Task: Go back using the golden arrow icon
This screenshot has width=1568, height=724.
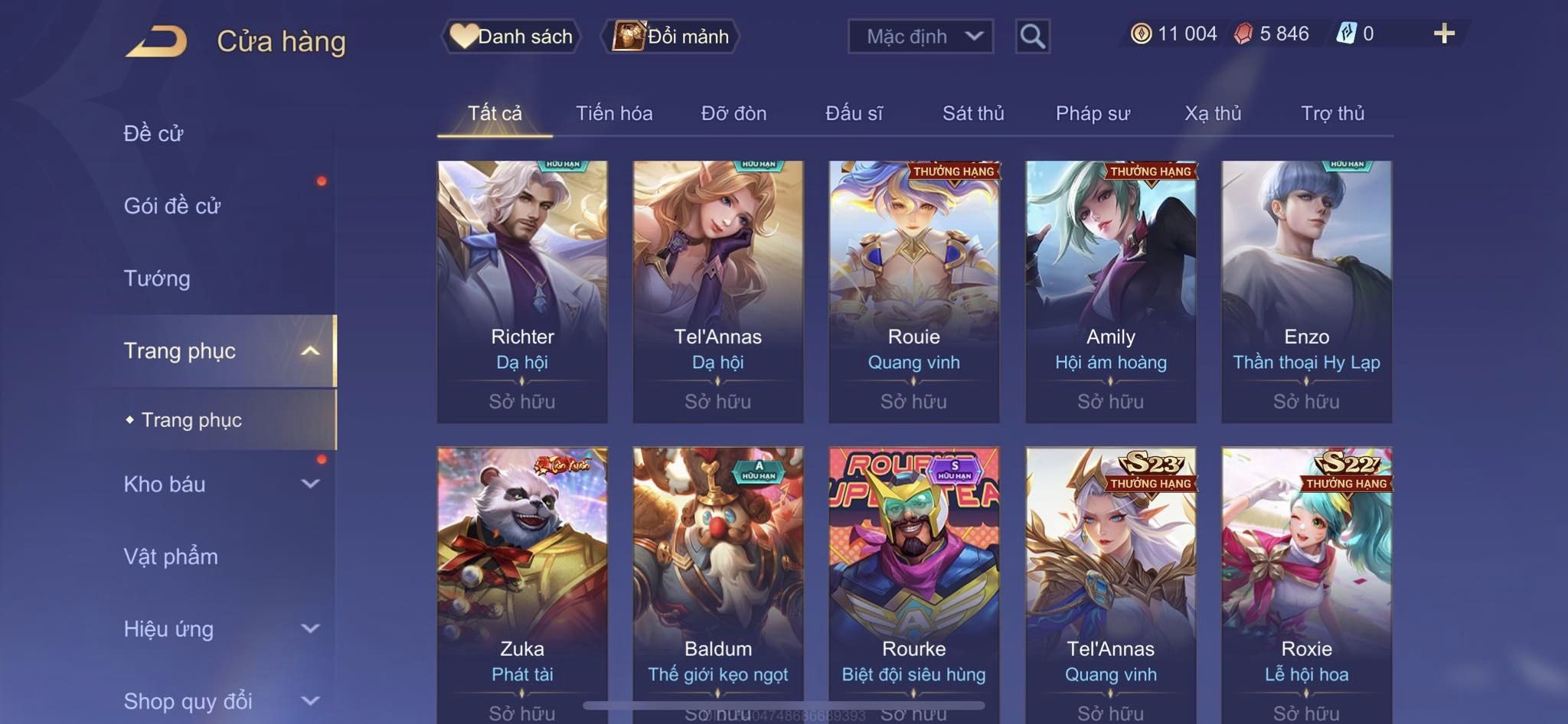Action: (157, 41)
